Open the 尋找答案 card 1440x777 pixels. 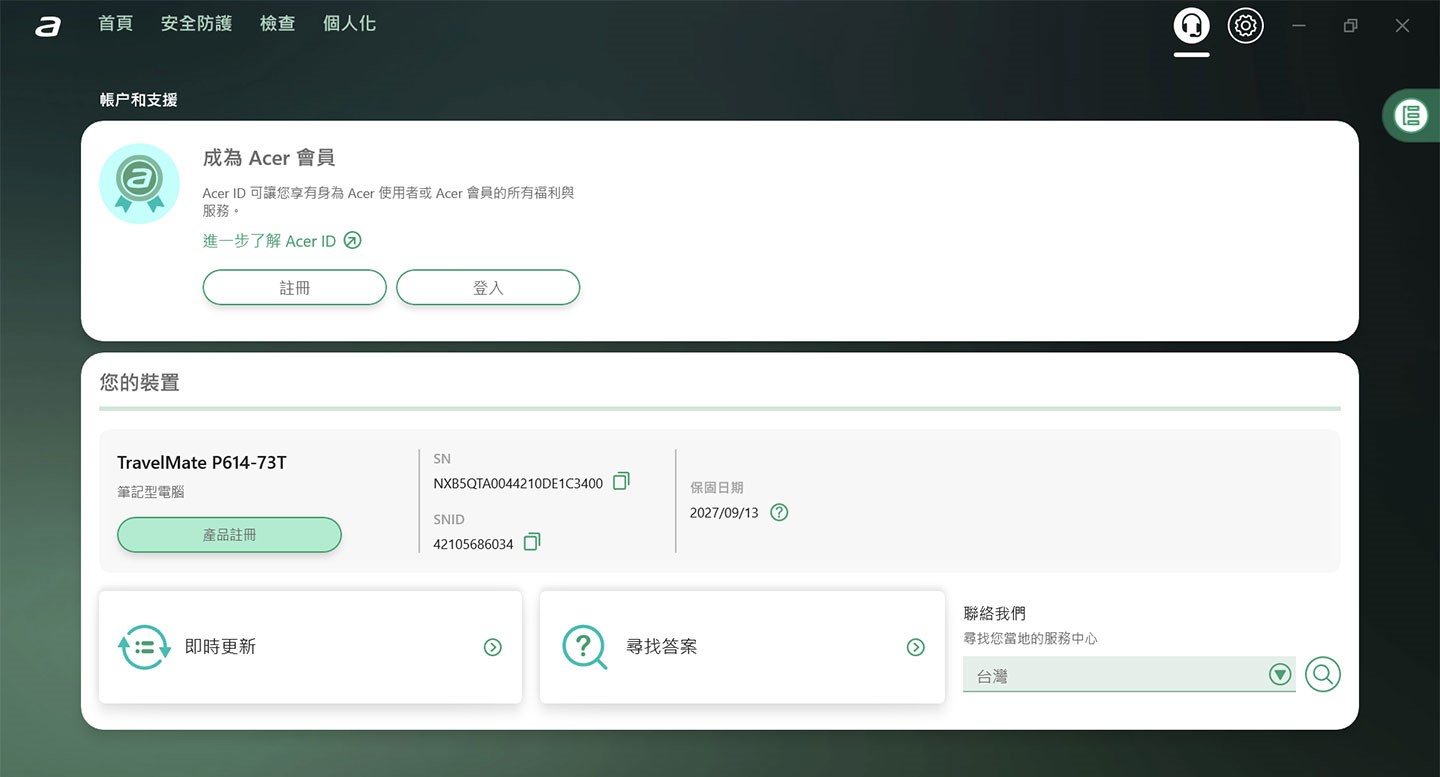click(x=742, y=647)
